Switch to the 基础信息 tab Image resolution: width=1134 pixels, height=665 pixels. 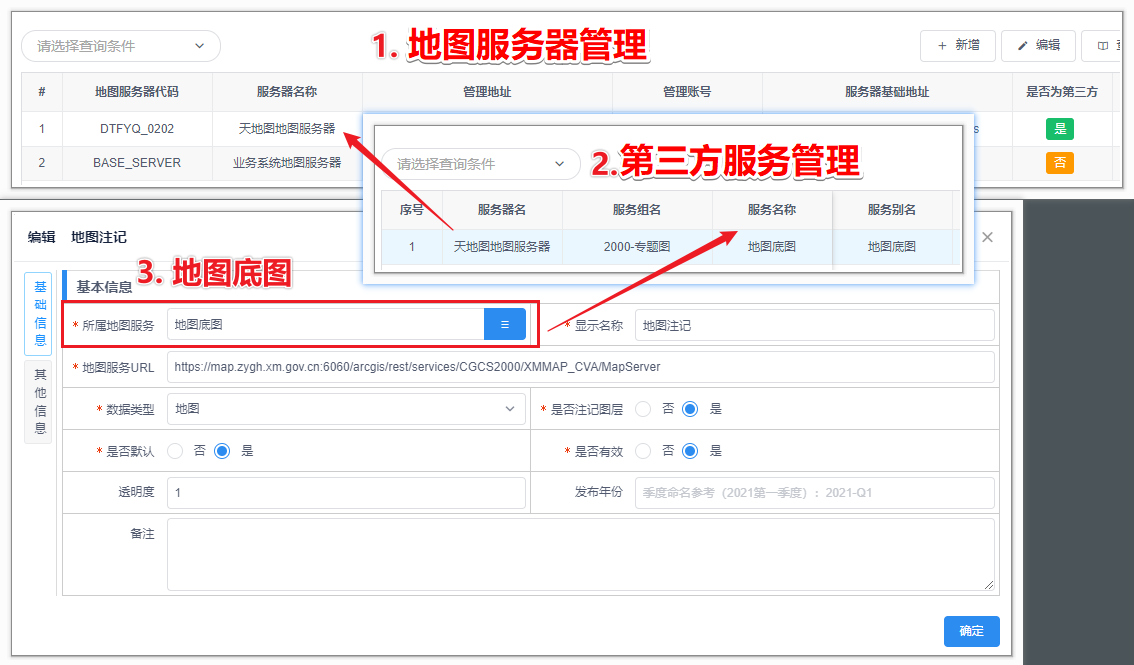39,313
